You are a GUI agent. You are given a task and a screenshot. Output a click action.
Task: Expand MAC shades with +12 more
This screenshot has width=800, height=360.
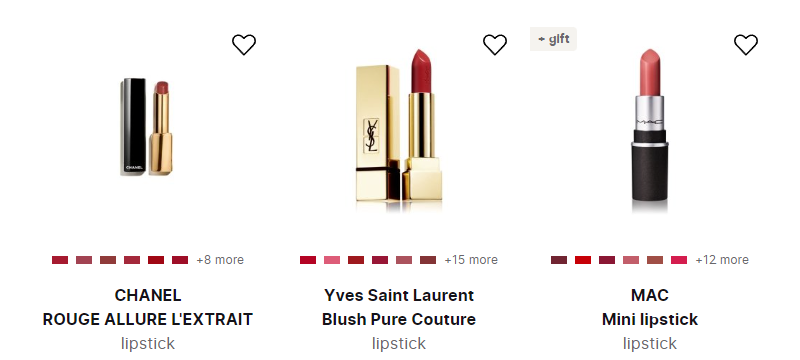point(722,260)
